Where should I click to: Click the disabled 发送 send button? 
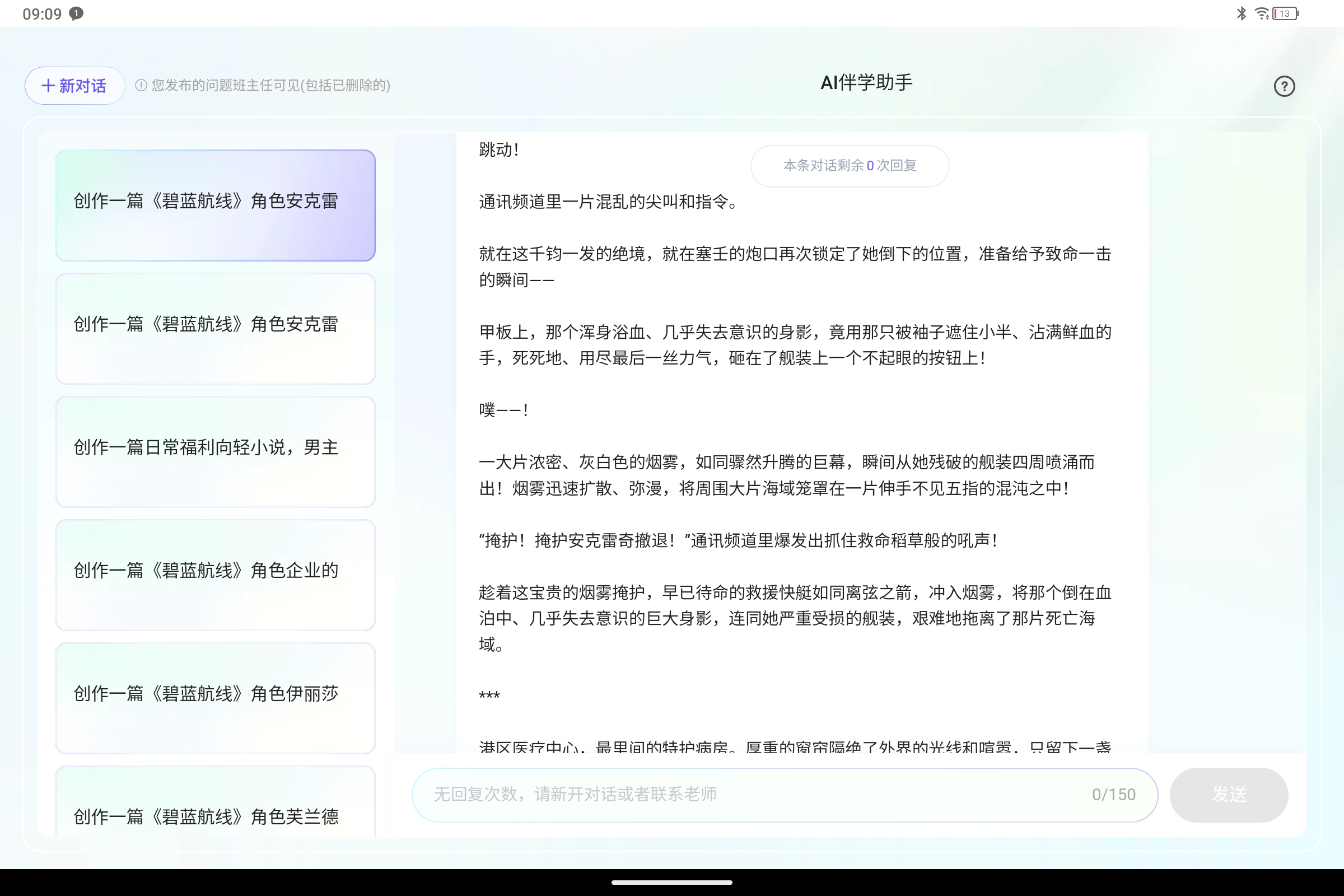[1229, 794]
